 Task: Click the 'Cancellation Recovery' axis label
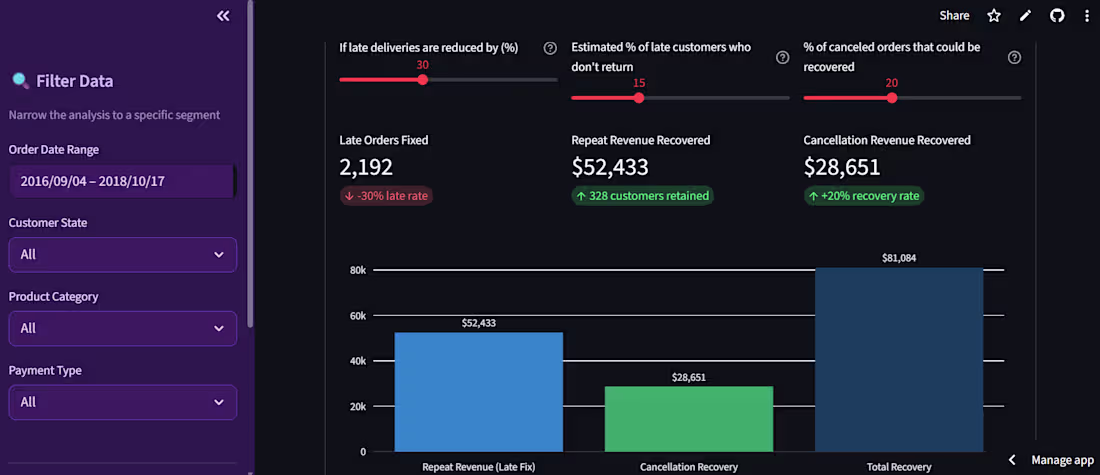click(689, 467)
